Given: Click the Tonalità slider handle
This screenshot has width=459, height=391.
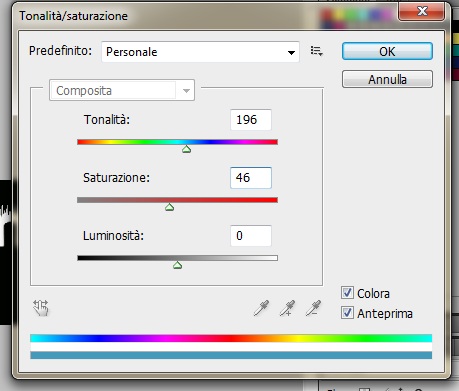Looking at the screenshot, I should pyautogui.click(x=186, y=149).
